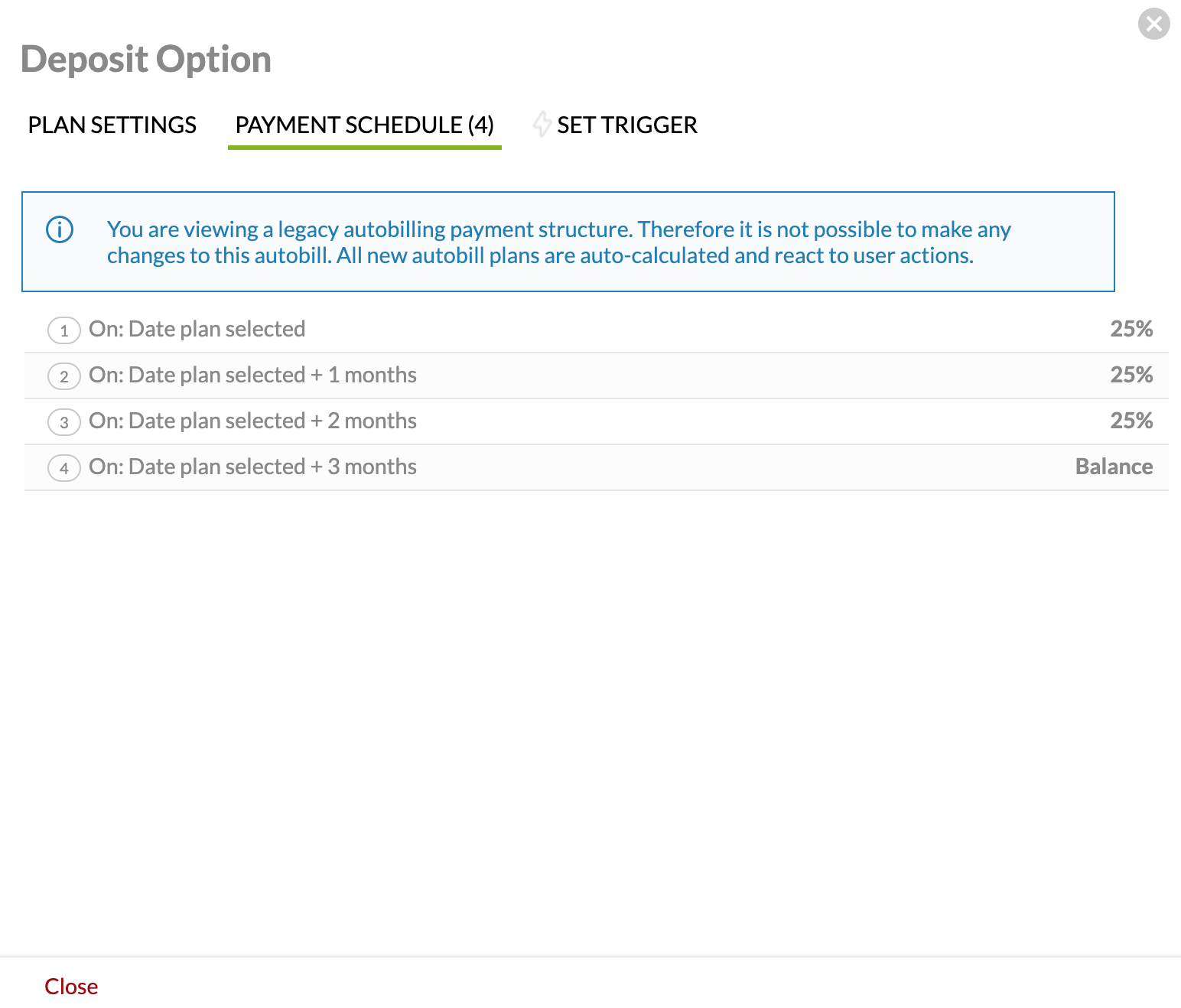The height and width of the screenshot is (1008, 1181).
Task: Select the "On: Date plan selected" row
Action: coord(197,329)
